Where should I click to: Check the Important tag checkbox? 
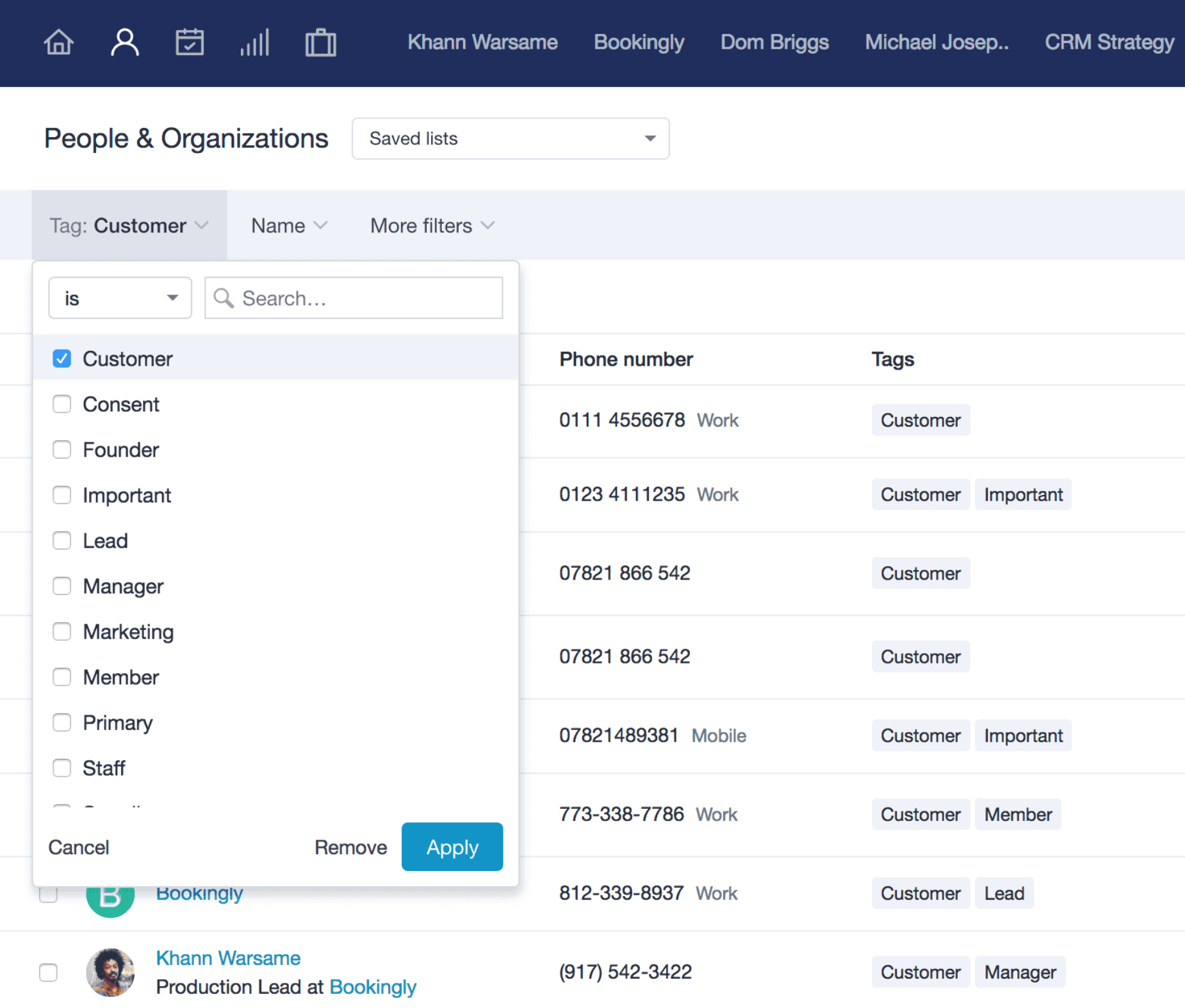[62, 495]
